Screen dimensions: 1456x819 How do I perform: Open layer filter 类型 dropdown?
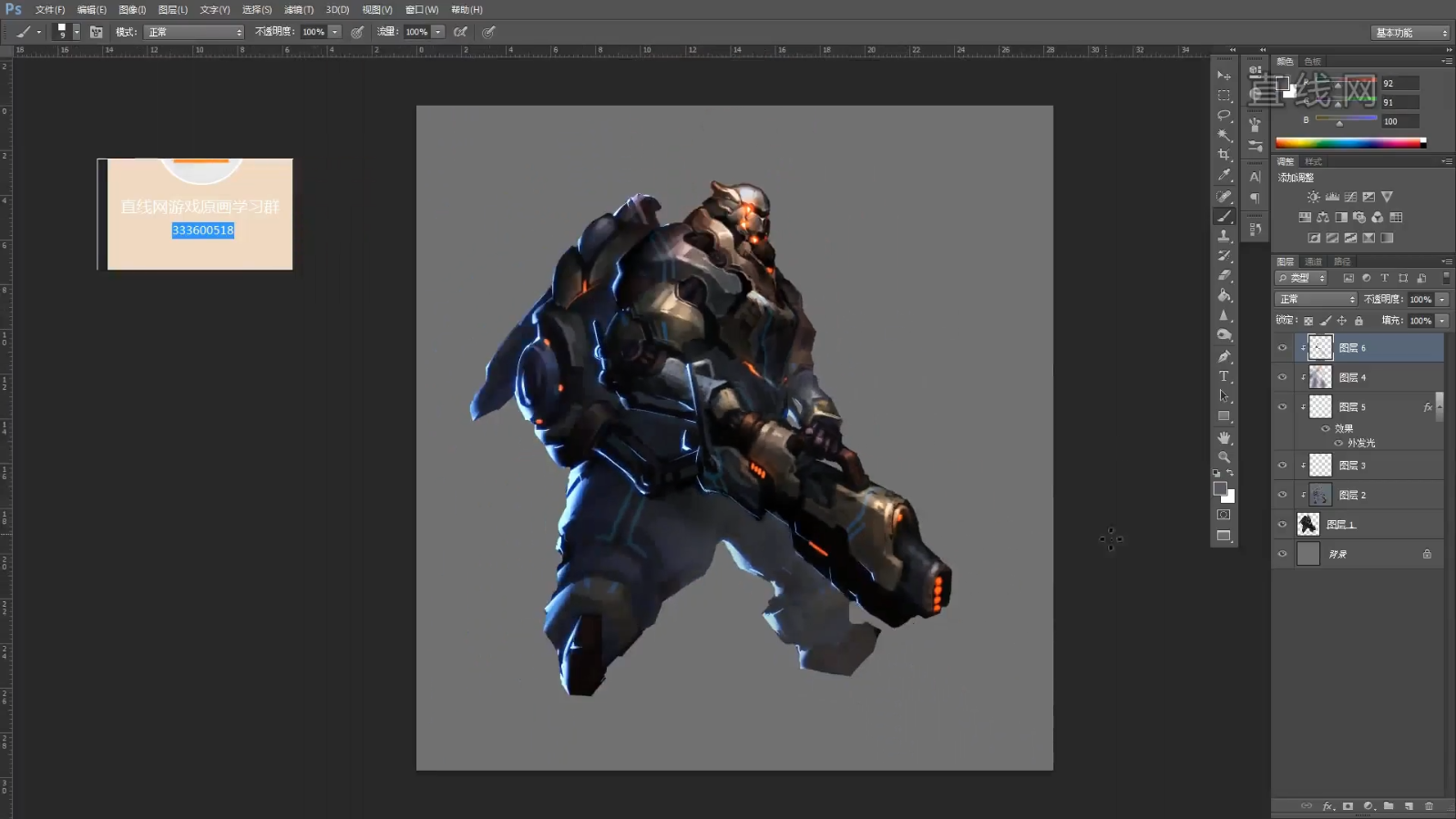click(1301, 278)
